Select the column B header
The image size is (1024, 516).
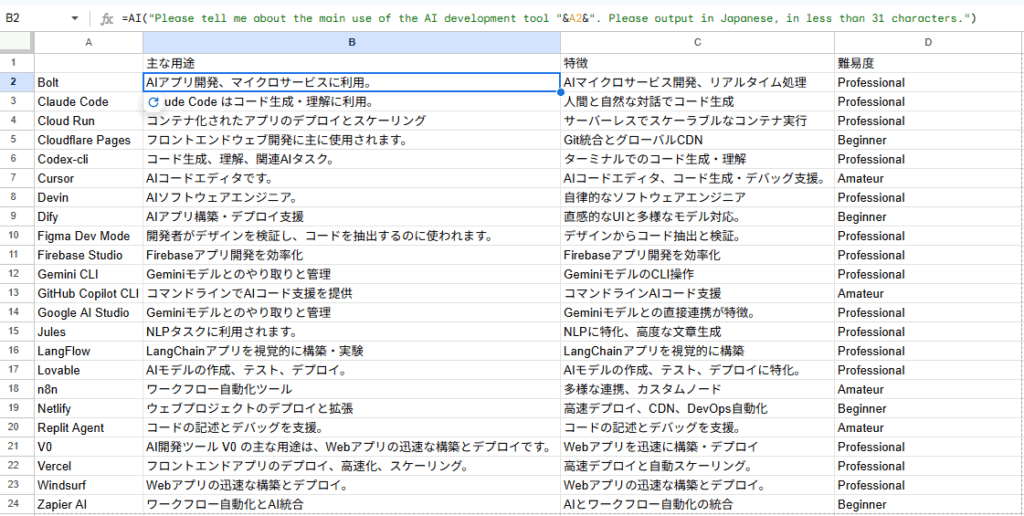(351, 42)
